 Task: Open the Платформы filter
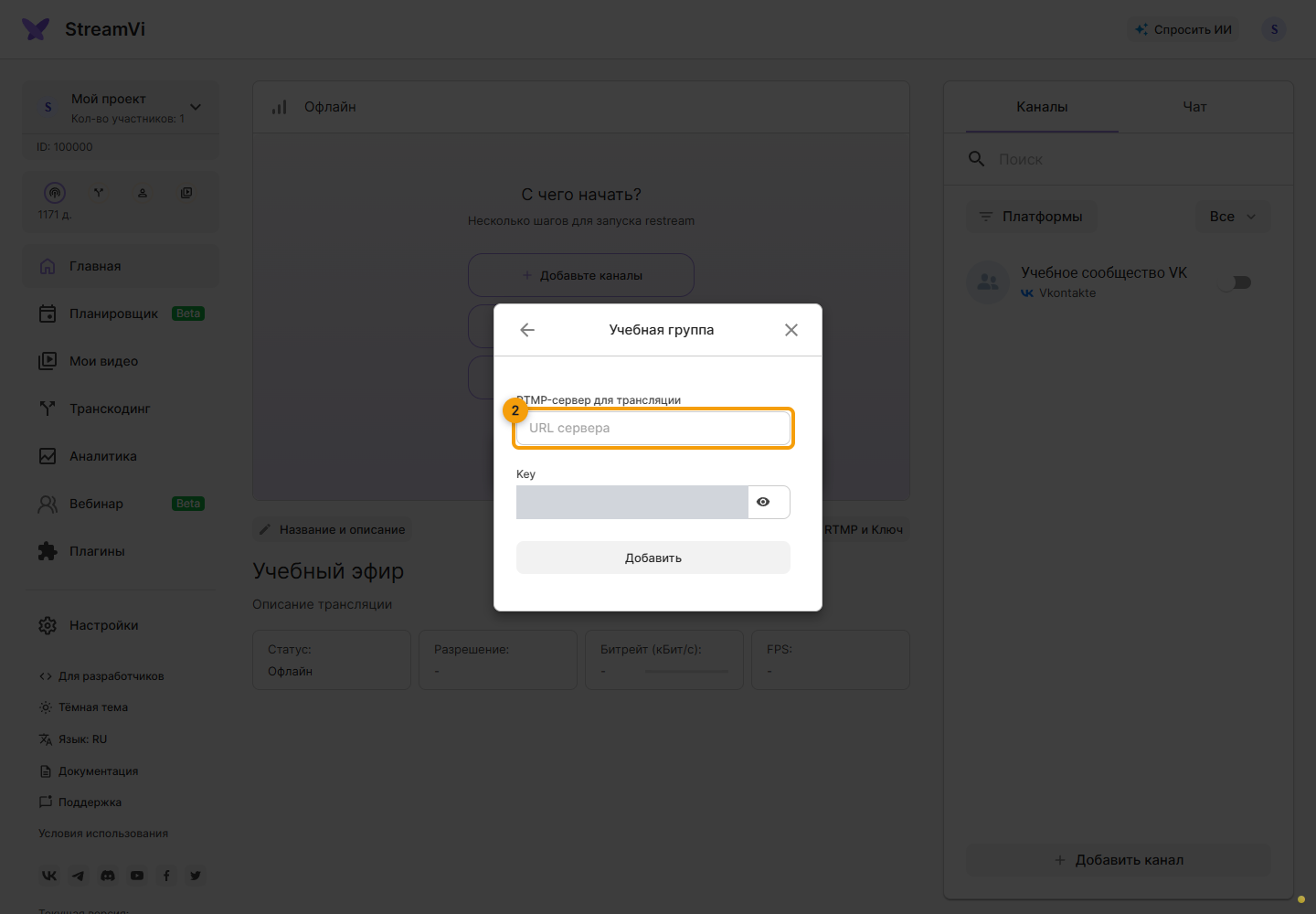coord(1032,217)
